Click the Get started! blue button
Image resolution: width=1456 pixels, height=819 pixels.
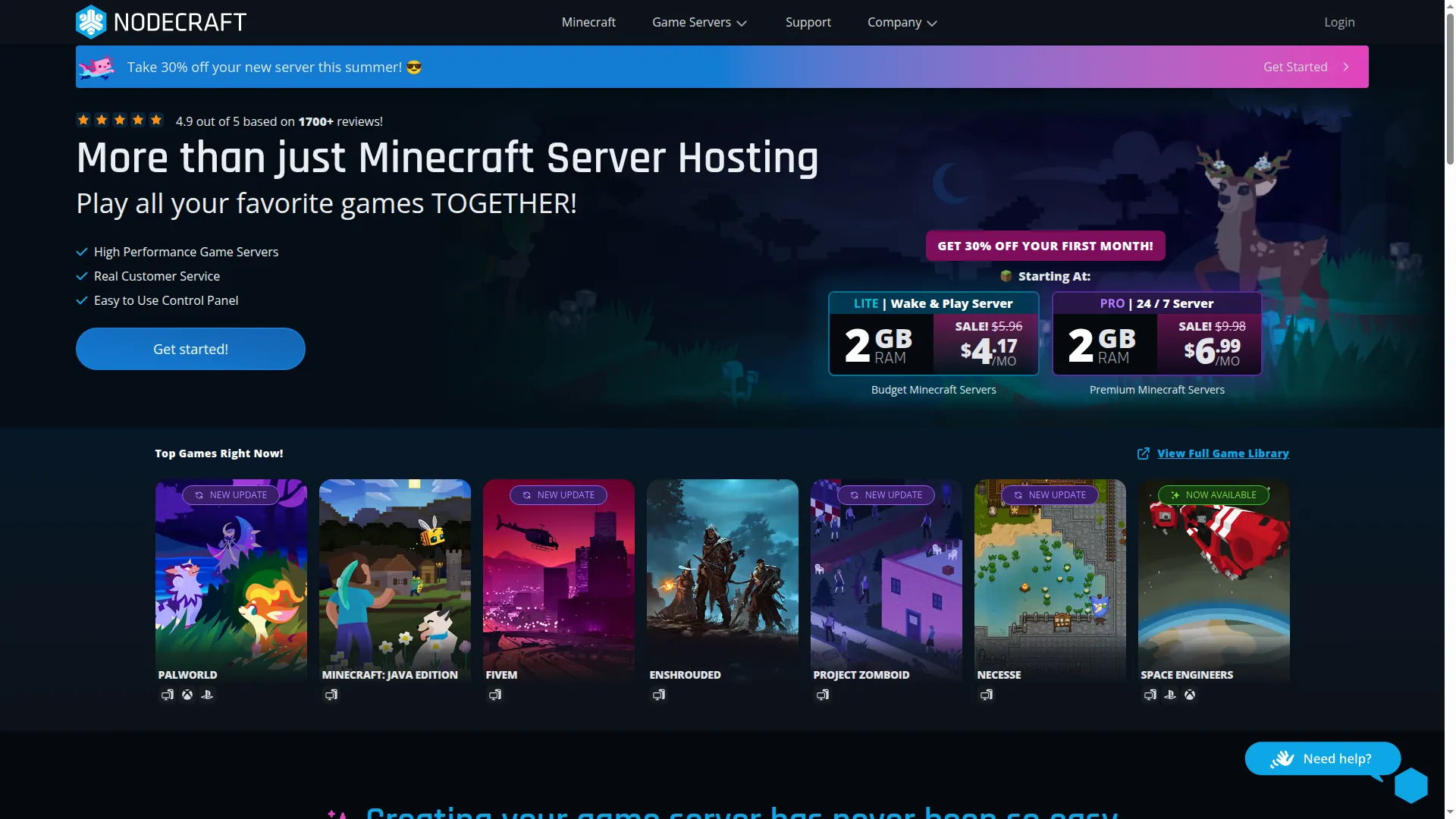click(x=190, y=349)
